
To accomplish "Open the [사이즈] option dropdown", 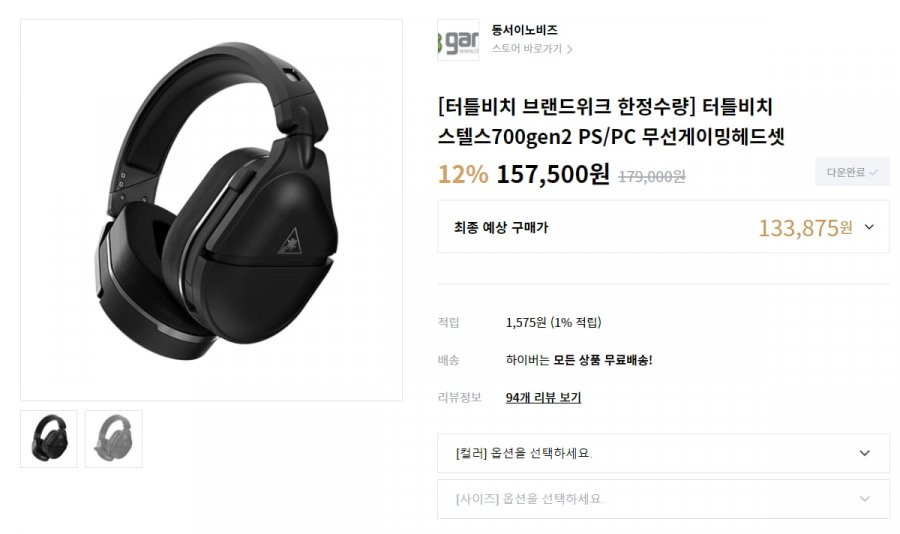I will [x=664, y=499].
